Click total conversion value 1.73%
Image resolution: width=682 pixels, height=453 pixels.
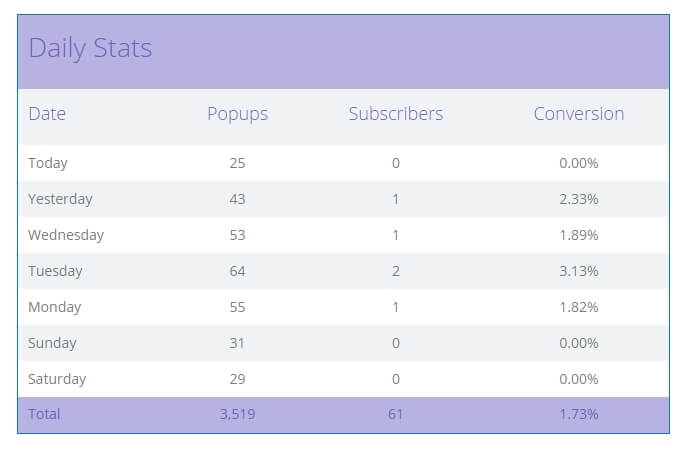coord(579,414)
